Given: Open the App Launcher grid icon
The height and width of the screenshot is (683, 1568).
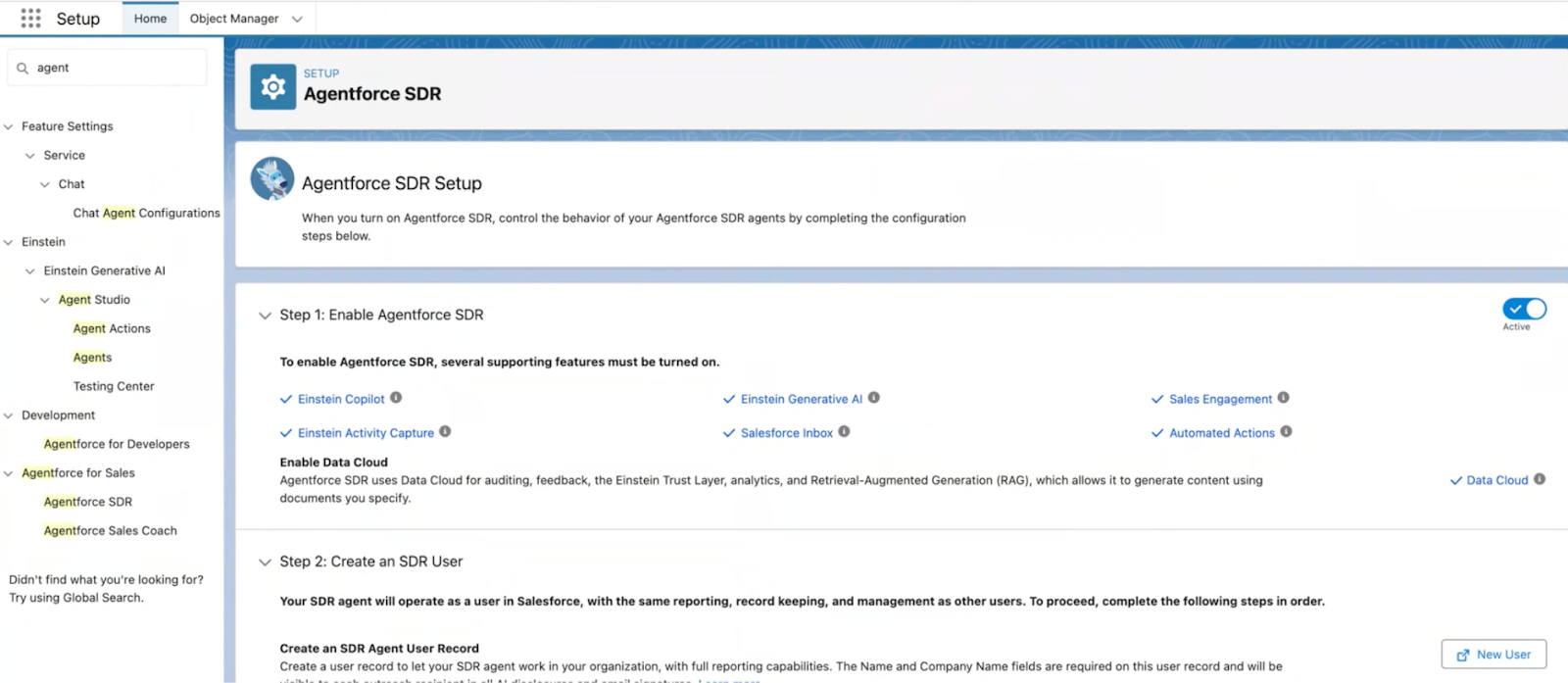Looking at the screenshot, I should click(30, 19).
